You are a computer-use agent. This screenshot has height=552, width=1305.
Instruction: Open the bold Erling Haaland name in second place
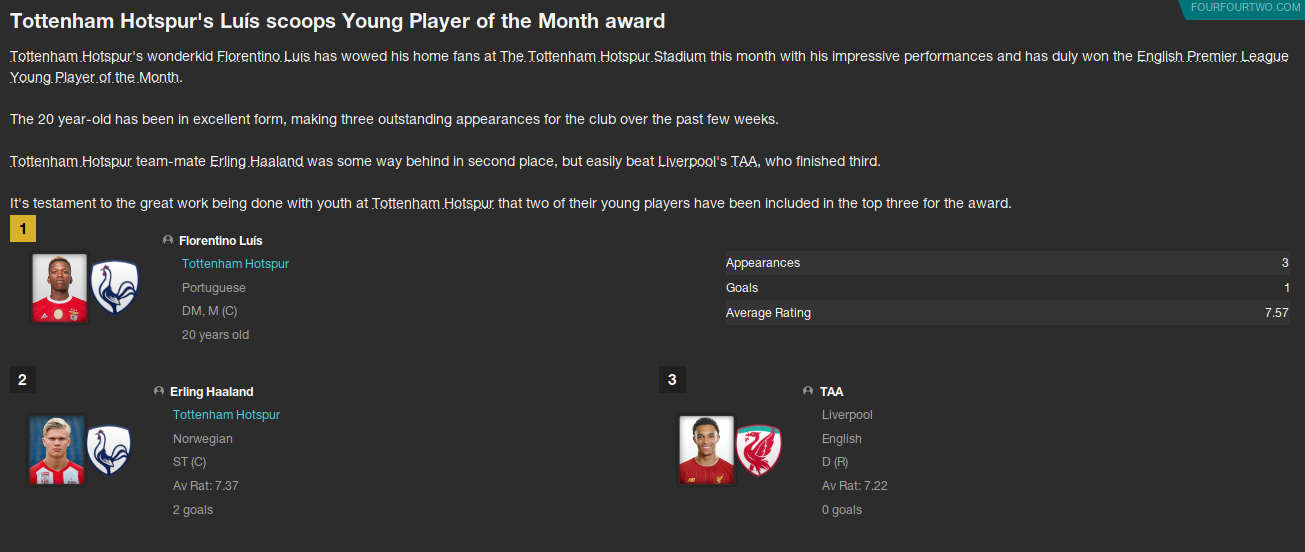coord(212,392)
